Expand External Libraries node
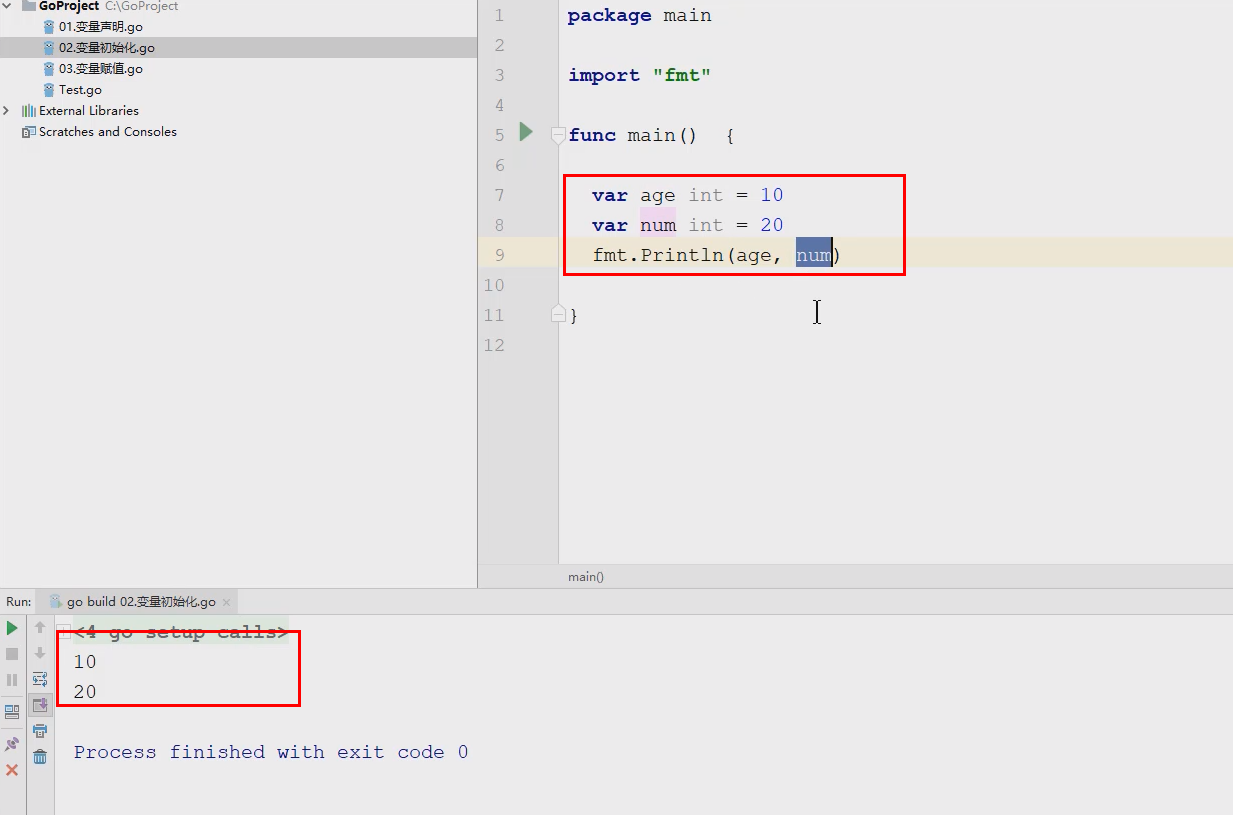 7,111
